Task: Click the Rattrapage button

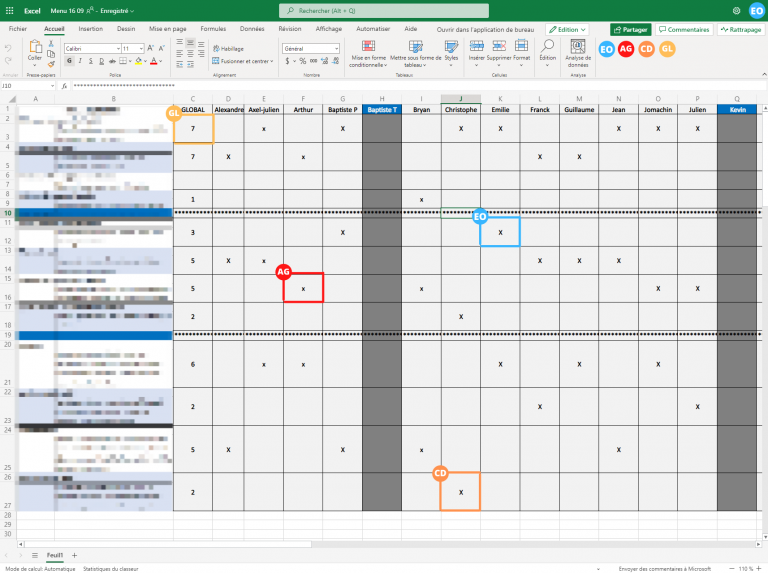Action: pyautogui.click(x=741, y=29)
